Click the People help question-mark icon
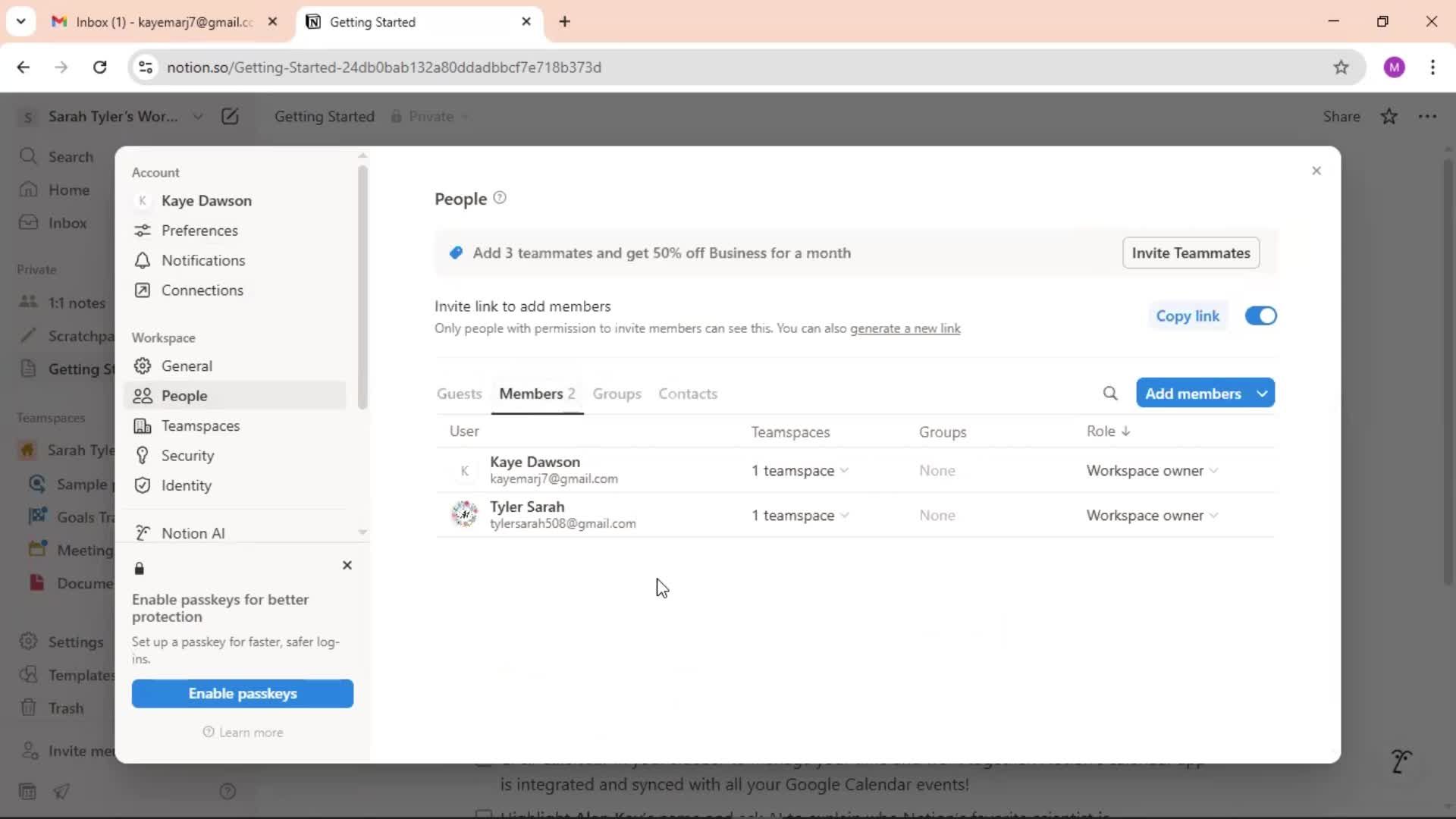Image resolution: width=1456 pixels, height=819 pixels. tap(500, 198)
